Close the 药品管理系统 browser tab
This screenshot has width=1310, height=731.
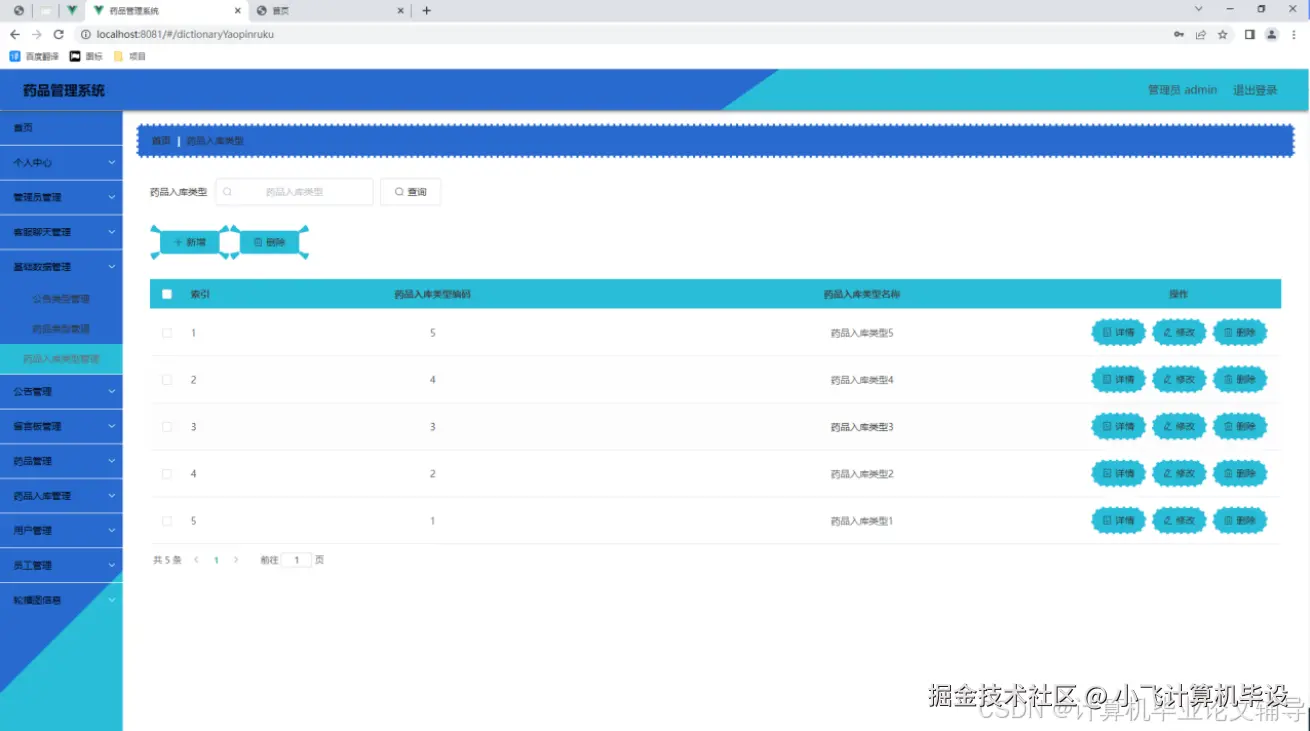coord(236,10)
